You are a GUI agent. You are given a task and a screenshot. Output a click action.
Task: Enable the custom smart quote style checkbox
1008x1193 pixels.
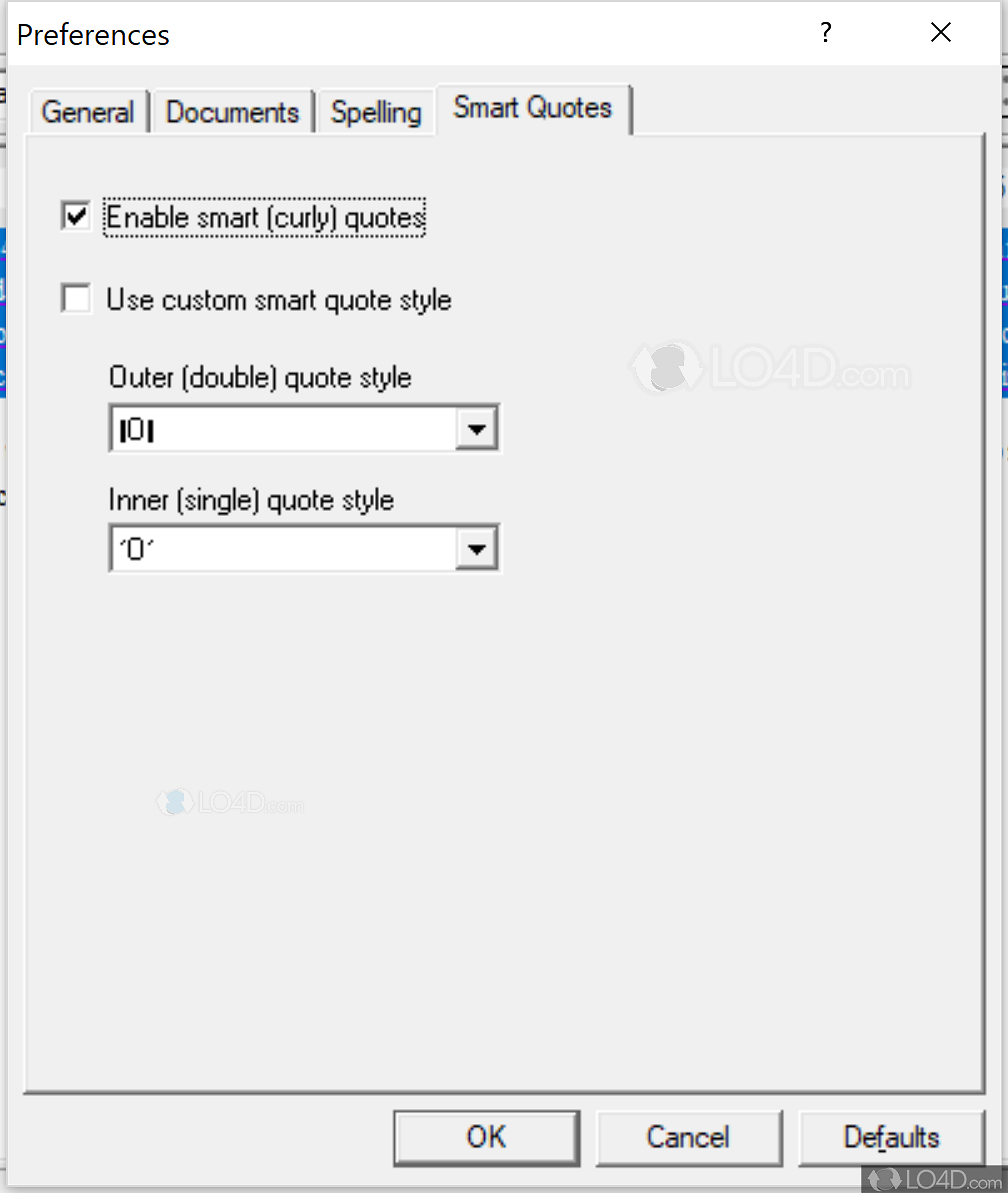pos(76,299)
